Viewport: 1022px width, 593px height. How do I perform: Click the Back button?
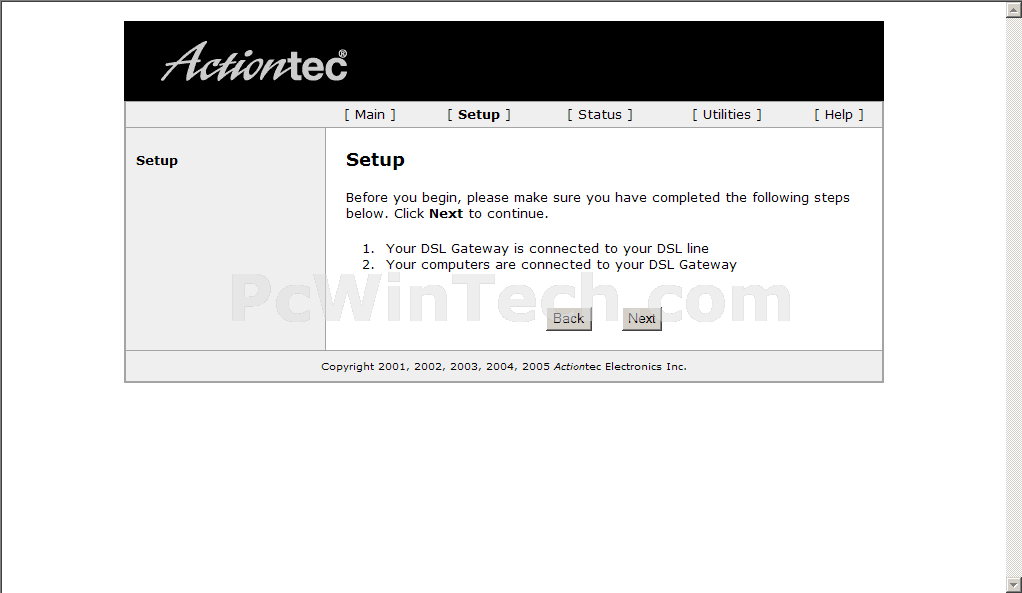click(568, 319)
